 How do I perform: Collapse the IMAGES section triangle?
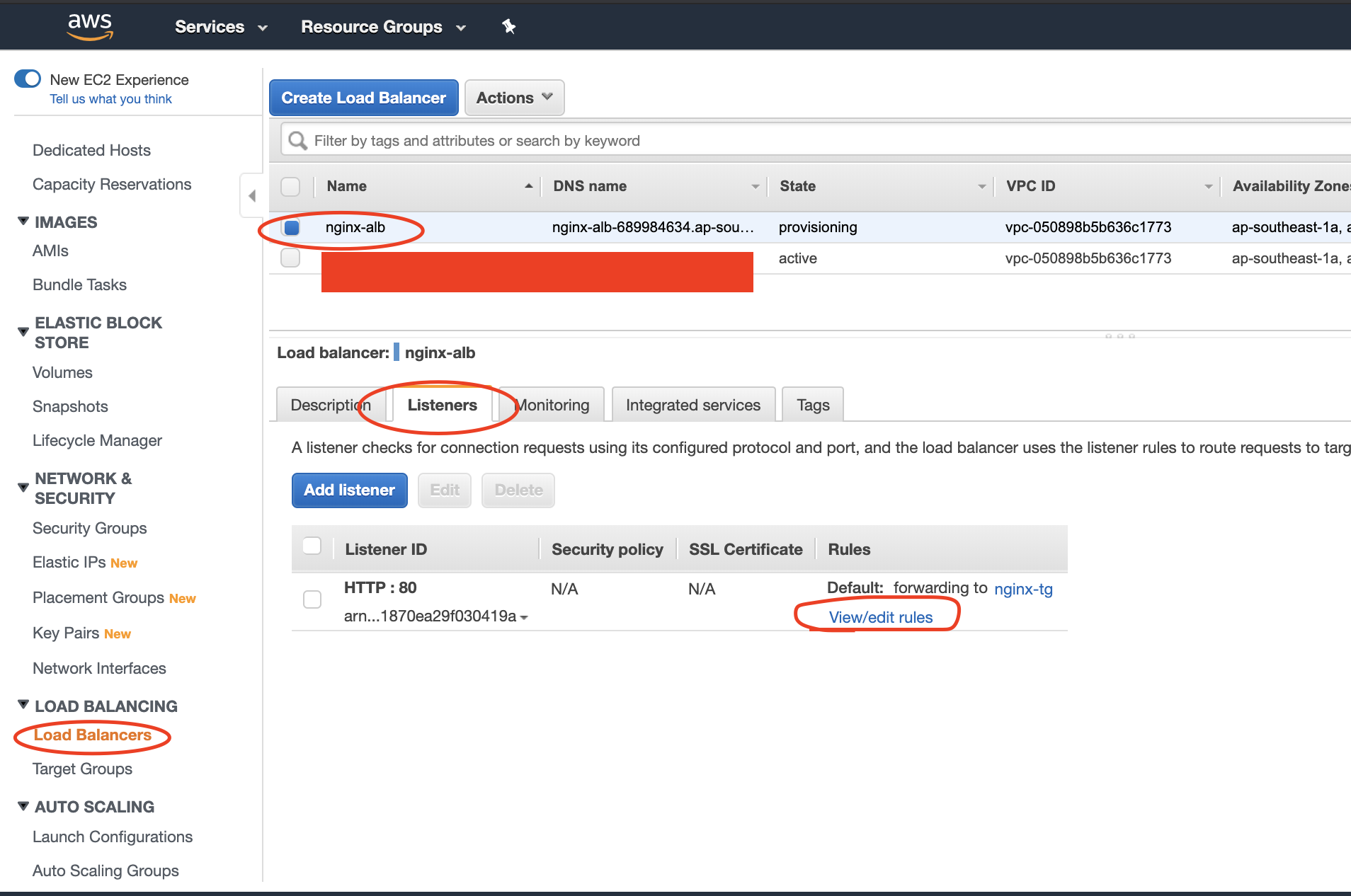point(23,222)
